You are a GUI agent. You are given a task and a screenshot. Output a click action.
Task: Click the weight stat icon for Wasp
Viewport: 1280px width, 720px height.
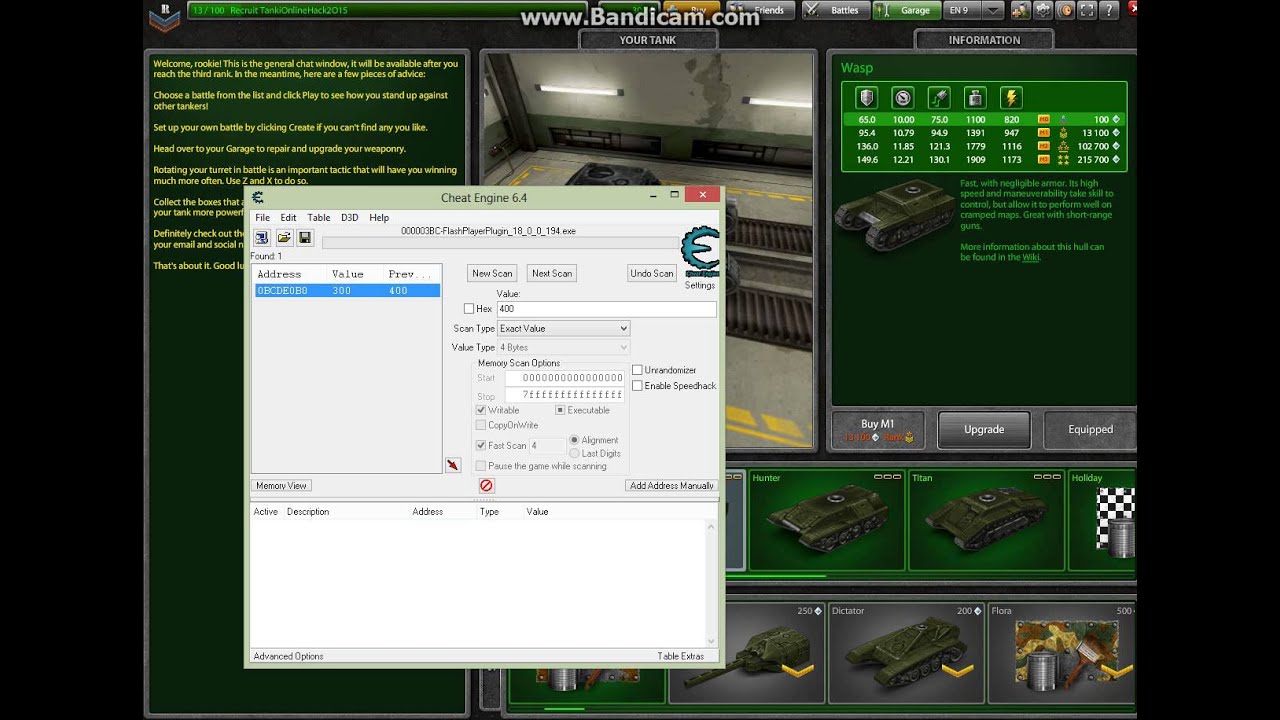click(975, 98)
